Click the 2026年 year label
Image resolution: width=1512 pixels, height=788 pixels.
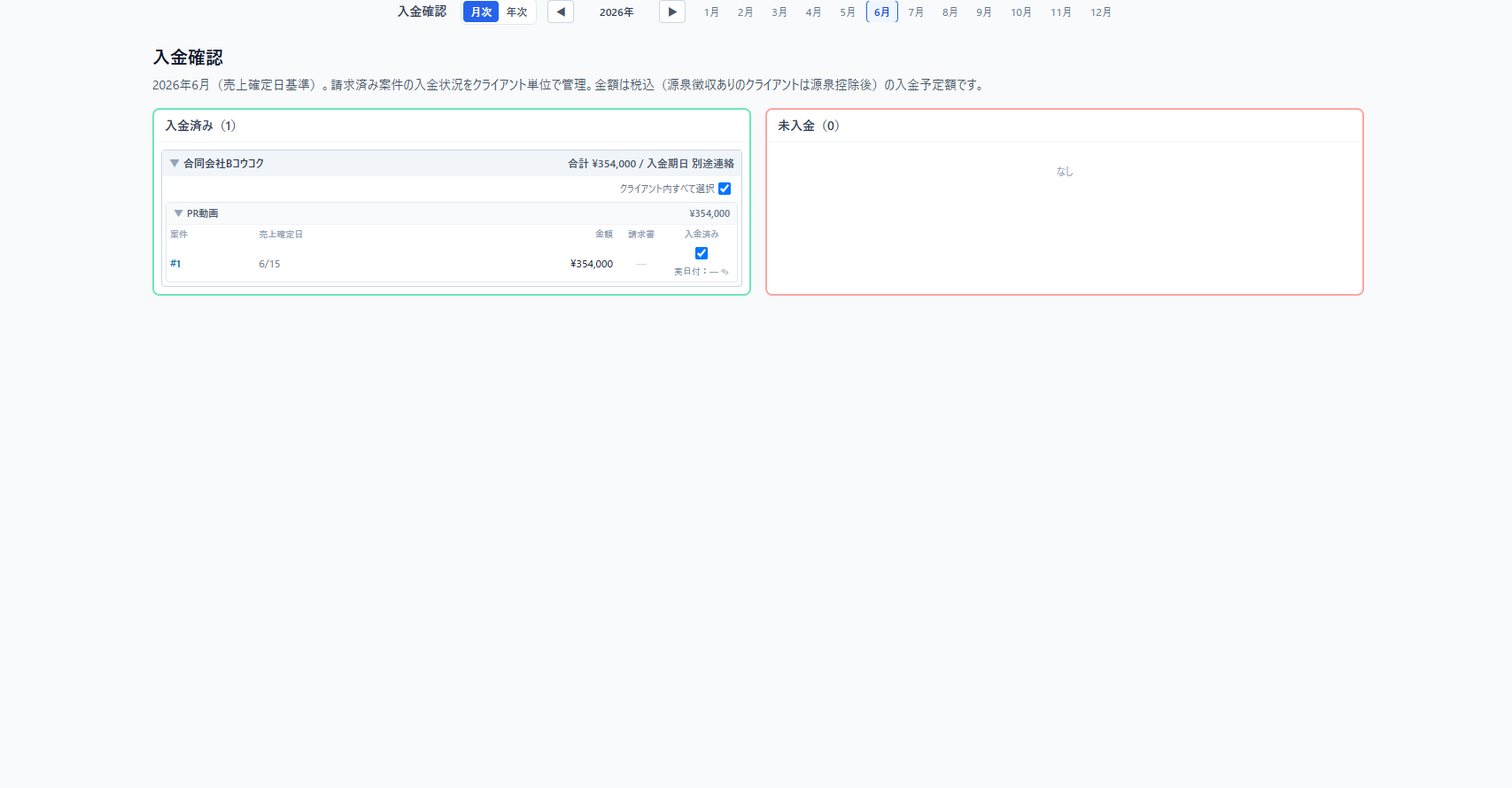616,12
